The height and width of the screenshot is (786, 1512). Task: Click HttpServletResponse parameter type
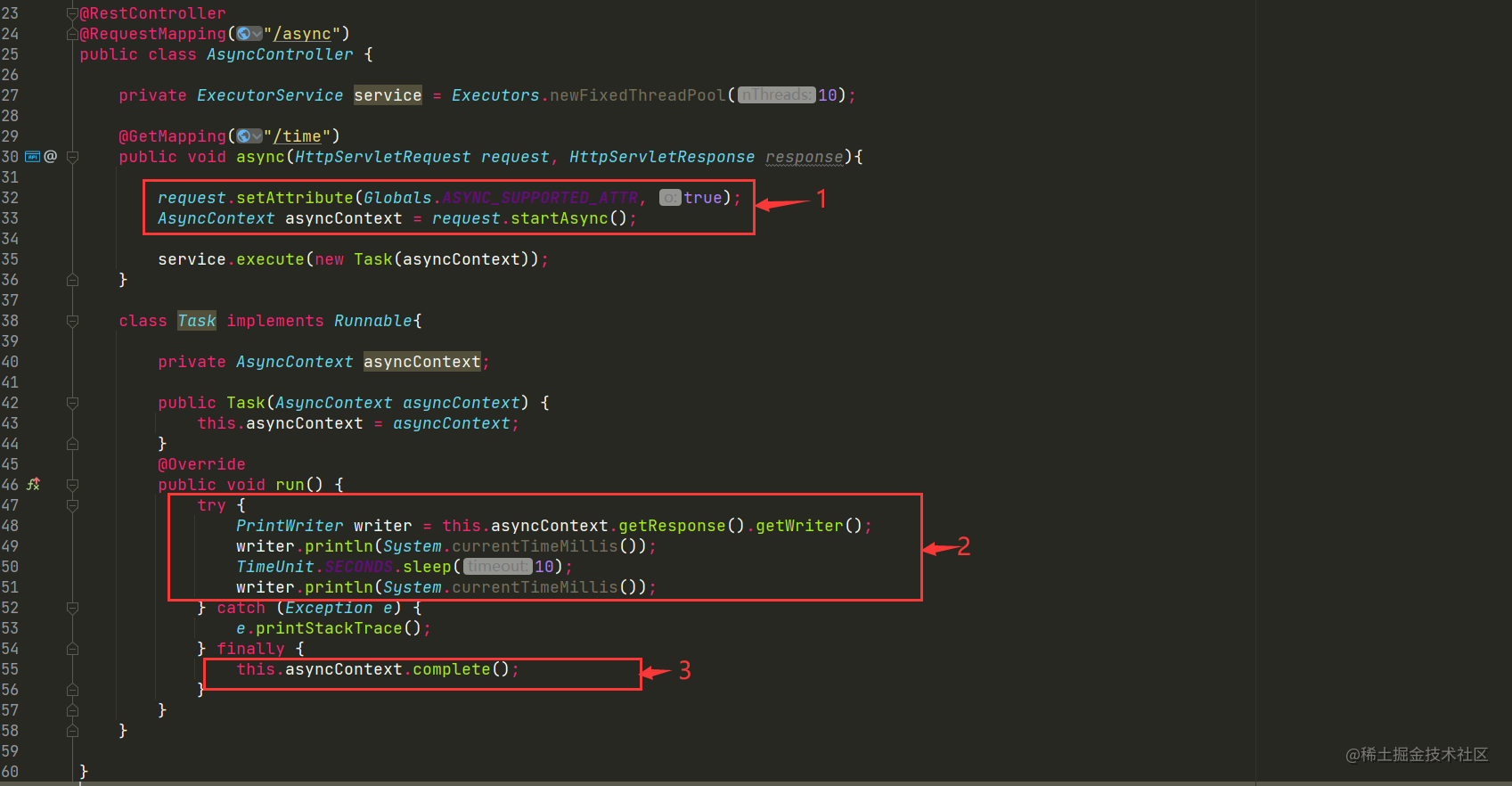[x=662, y=157]
